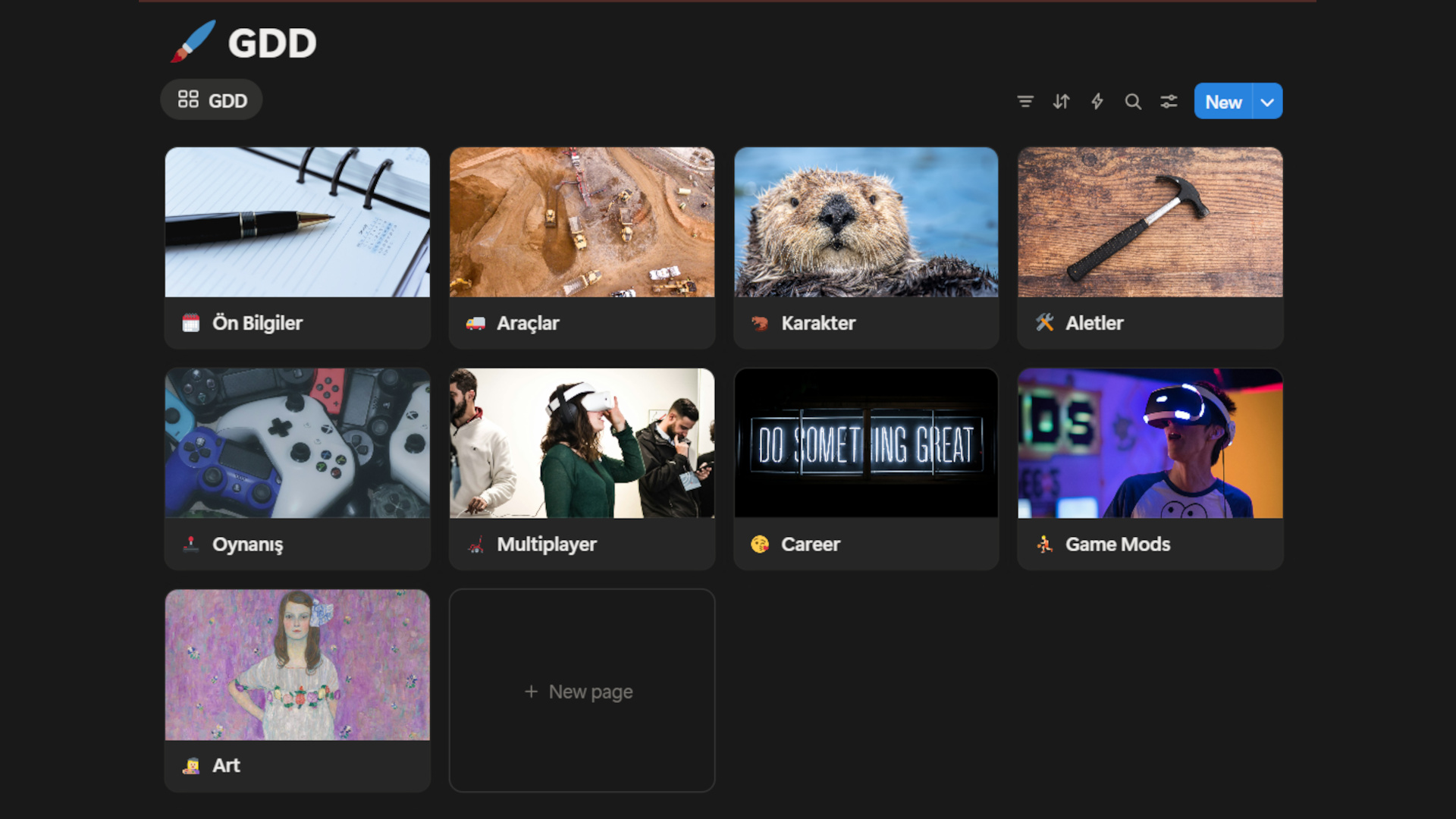Click the search magnifier icon
Viewport: 1456px width, 819px height.
(x=1133, y=102)
